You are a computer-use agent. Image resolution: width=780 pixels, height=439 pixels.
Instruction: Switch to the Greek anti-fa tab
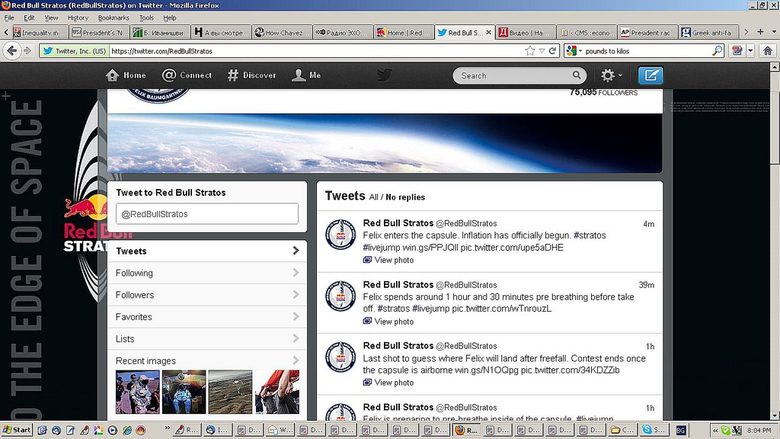pyautogui.click(x=708, y=32)
